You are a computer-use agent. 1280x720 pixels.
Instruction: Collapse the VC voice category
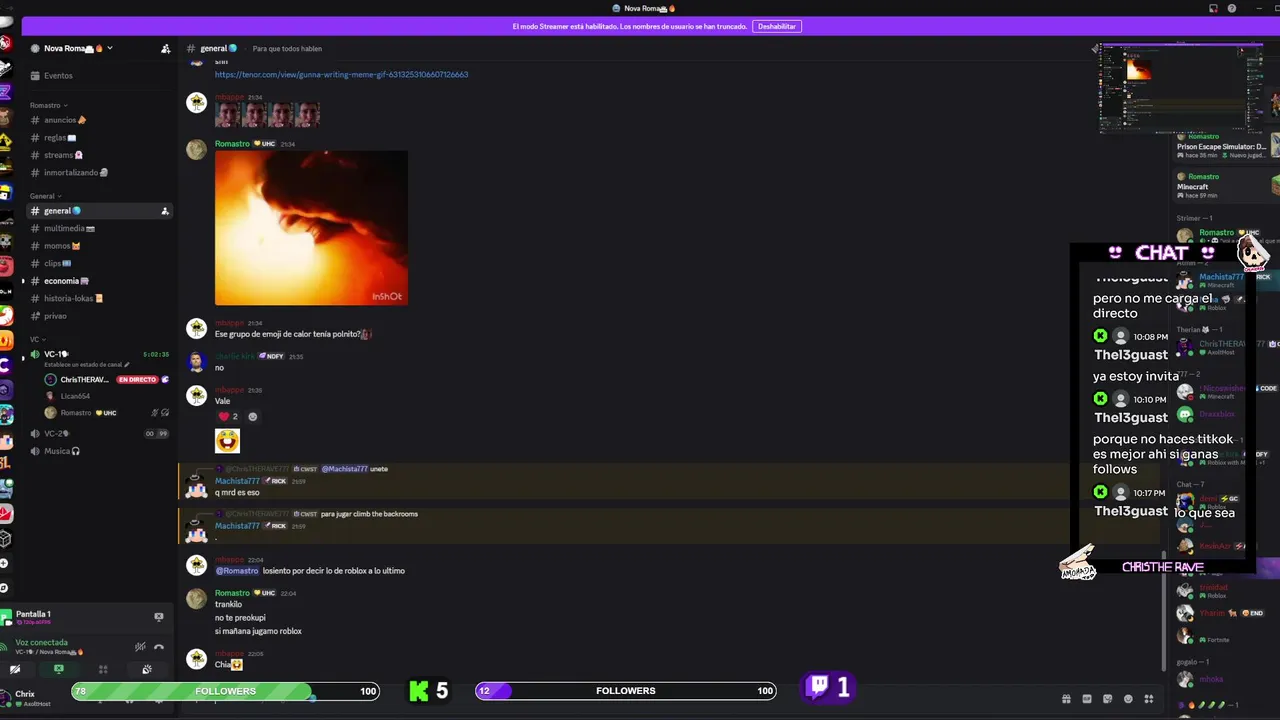point(37,339)
